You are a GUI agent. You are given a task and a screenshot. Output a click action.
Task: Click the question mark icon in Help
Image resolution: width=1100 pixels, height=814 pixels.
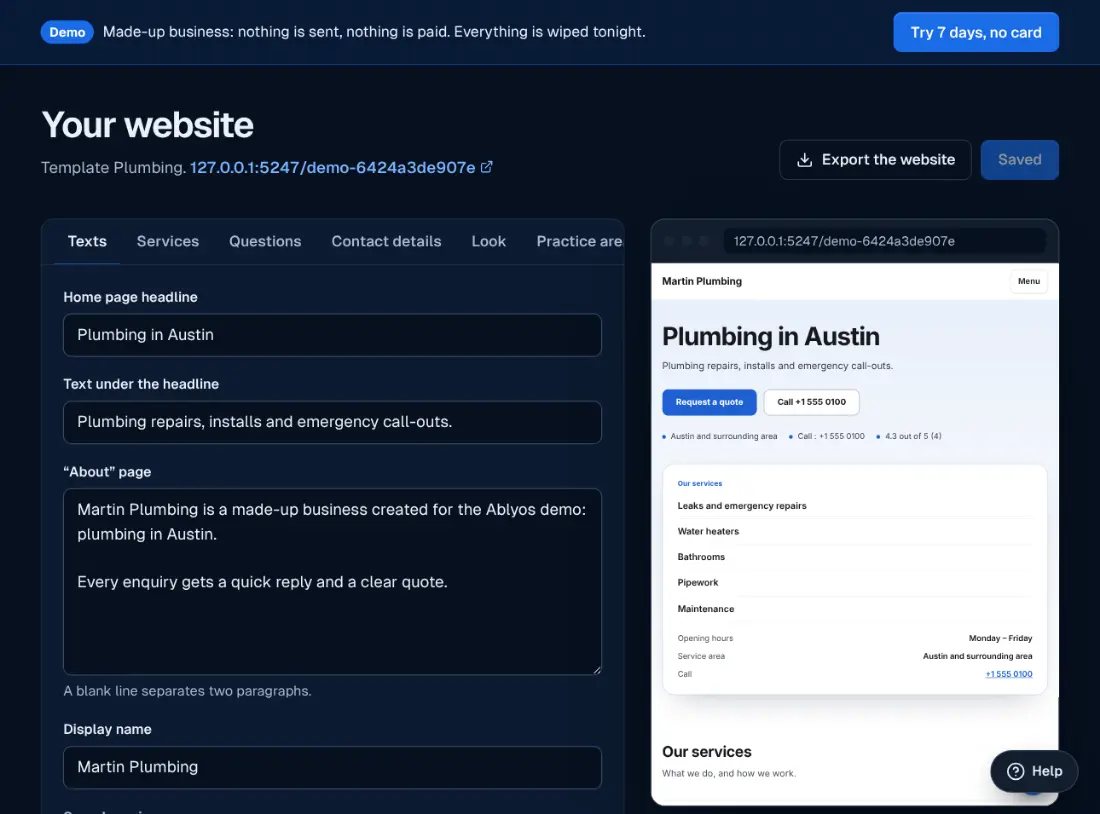pos(1015,771)
